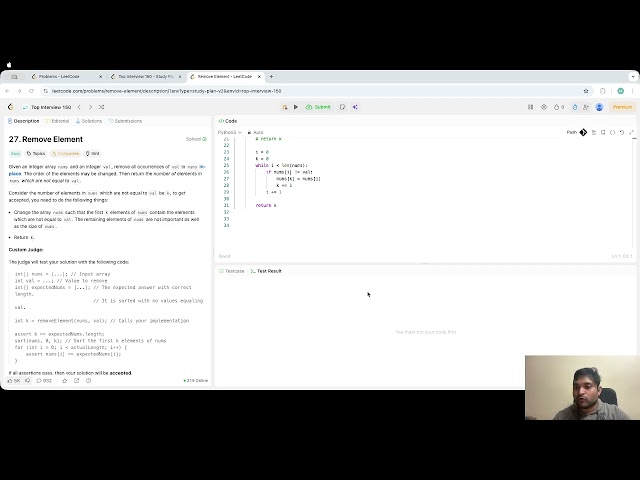Open the debugger icon in toolbar
Image resolution: width=640 pixels, height=480 pixels.
(x=285, y=107)
